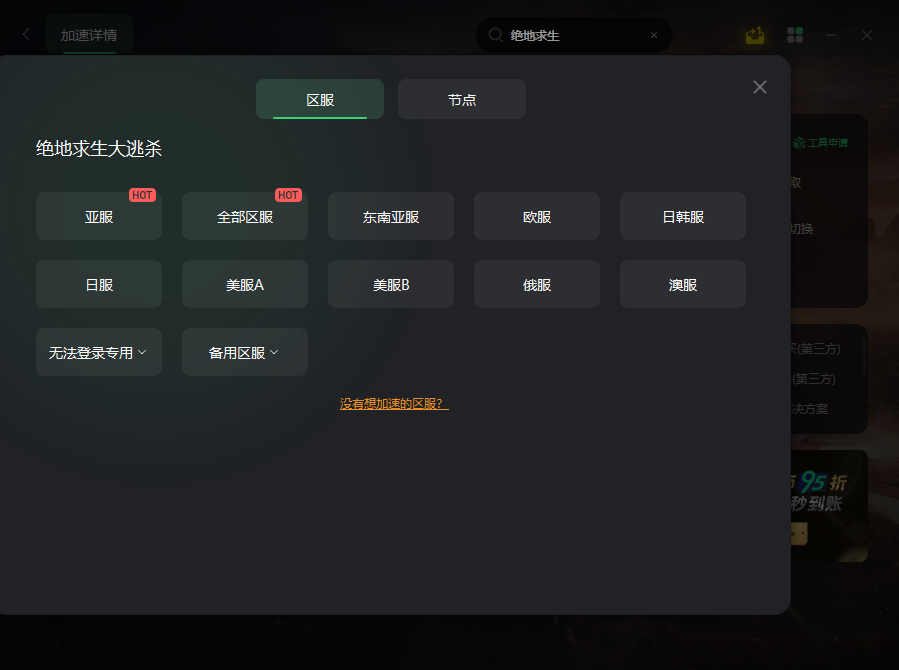Click the search magnifier icon
Viewport: 899px width, 670px height.
pyautogui.click(x=495, y=35)
